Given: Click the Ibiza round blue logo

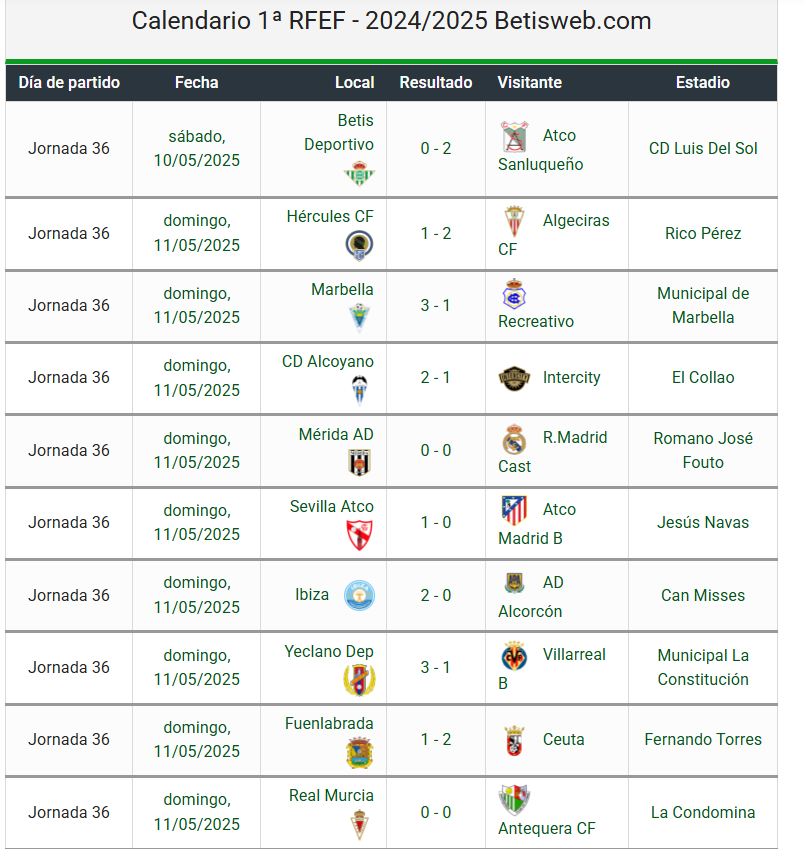Looking at the screenshot, I should tap(359, 595).
